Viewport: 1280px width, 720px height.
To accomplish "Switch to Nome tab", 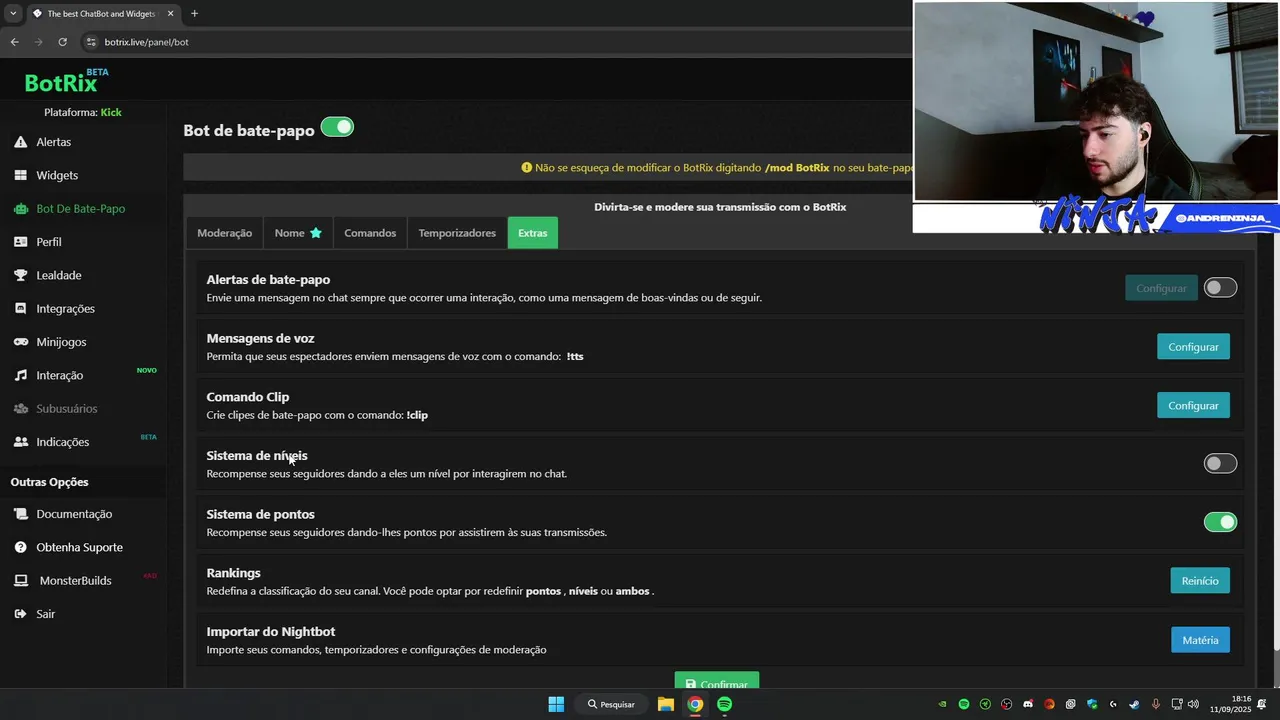I will [x=298, y=233].
